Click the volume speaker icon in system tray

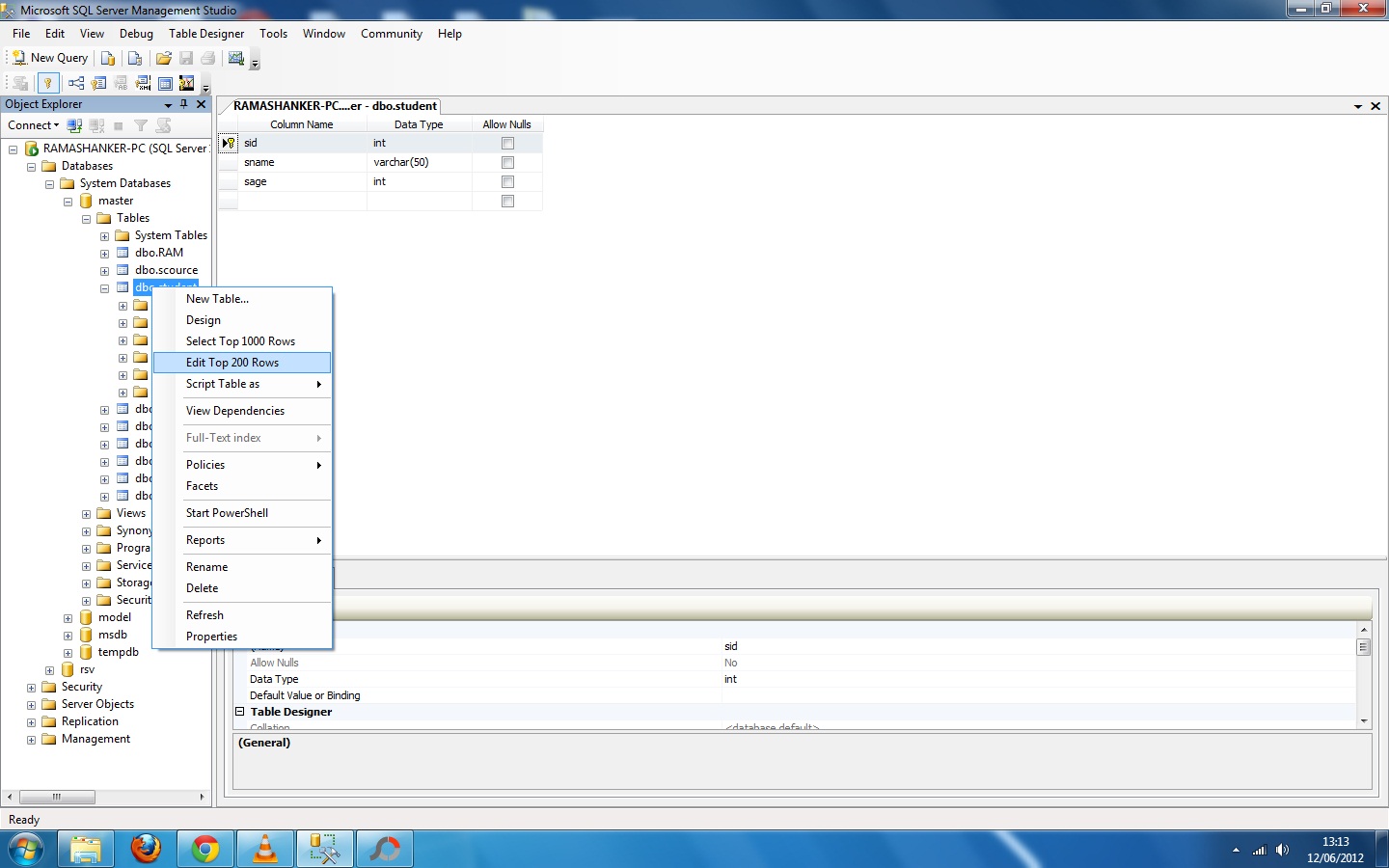pyautogui.click(x=1282, y=850)
